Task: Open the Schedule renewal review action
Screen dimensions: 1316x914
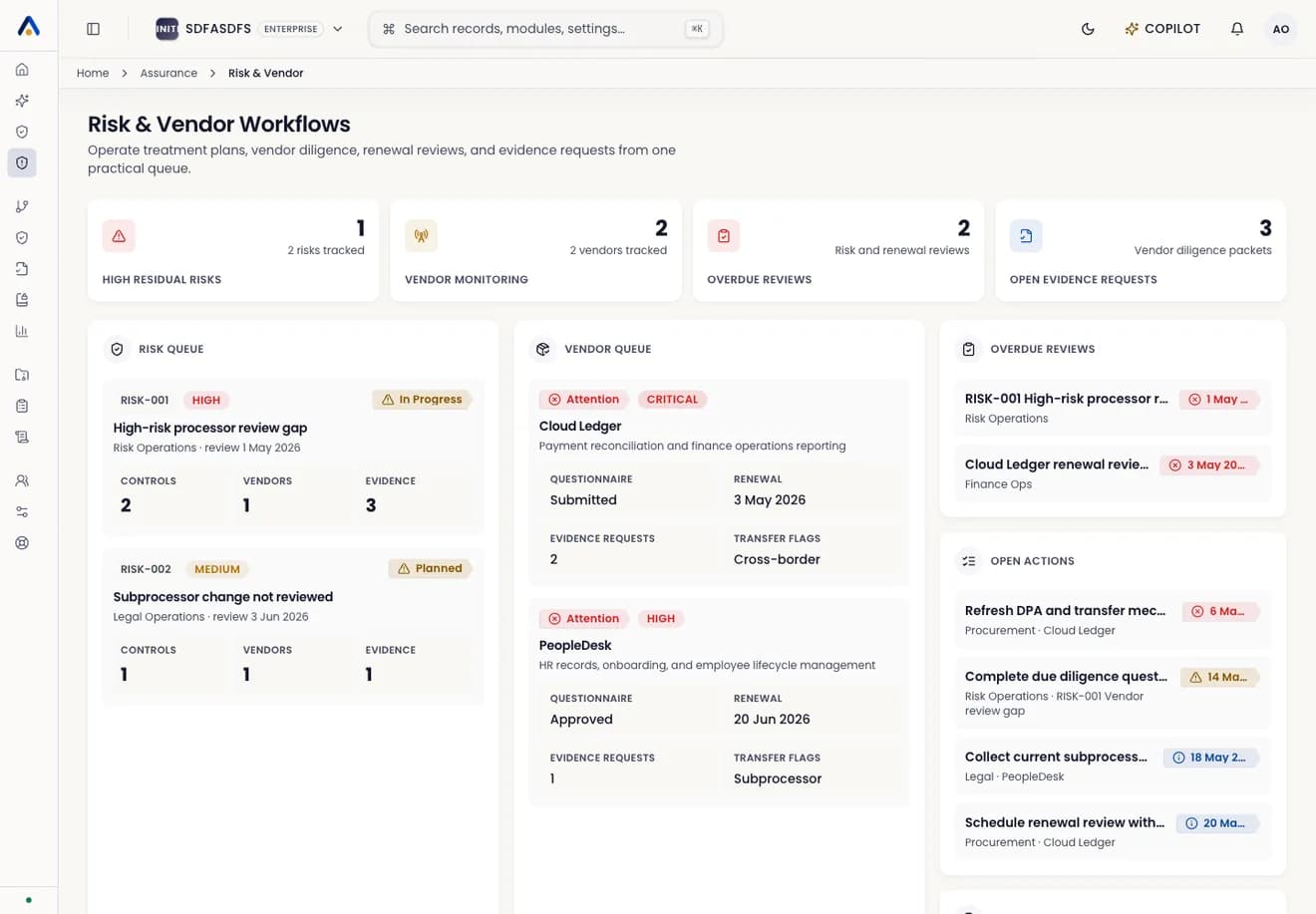Action: [x=1113, y=832]
